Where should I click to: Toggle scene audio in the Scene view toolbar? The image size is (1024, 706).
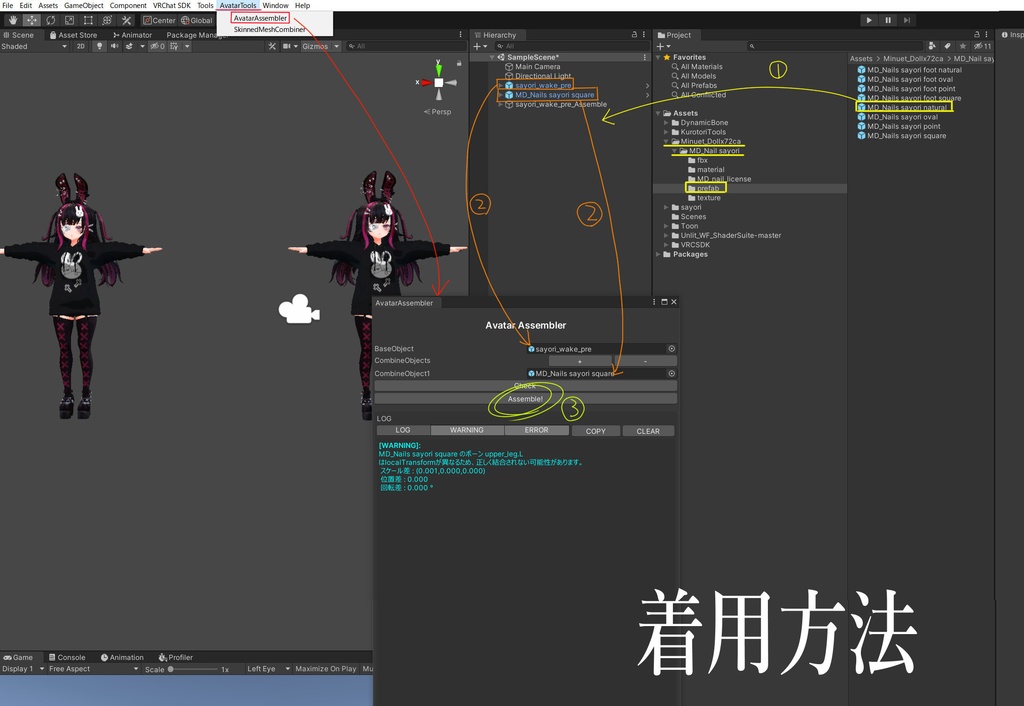point(114,45)
